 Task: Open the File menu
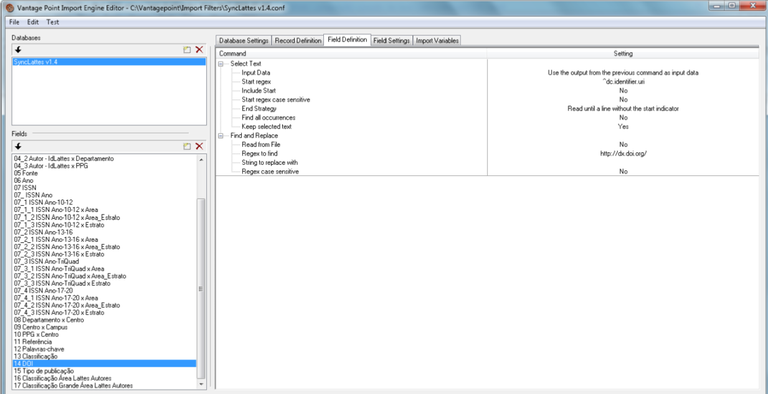coord(14,22)
